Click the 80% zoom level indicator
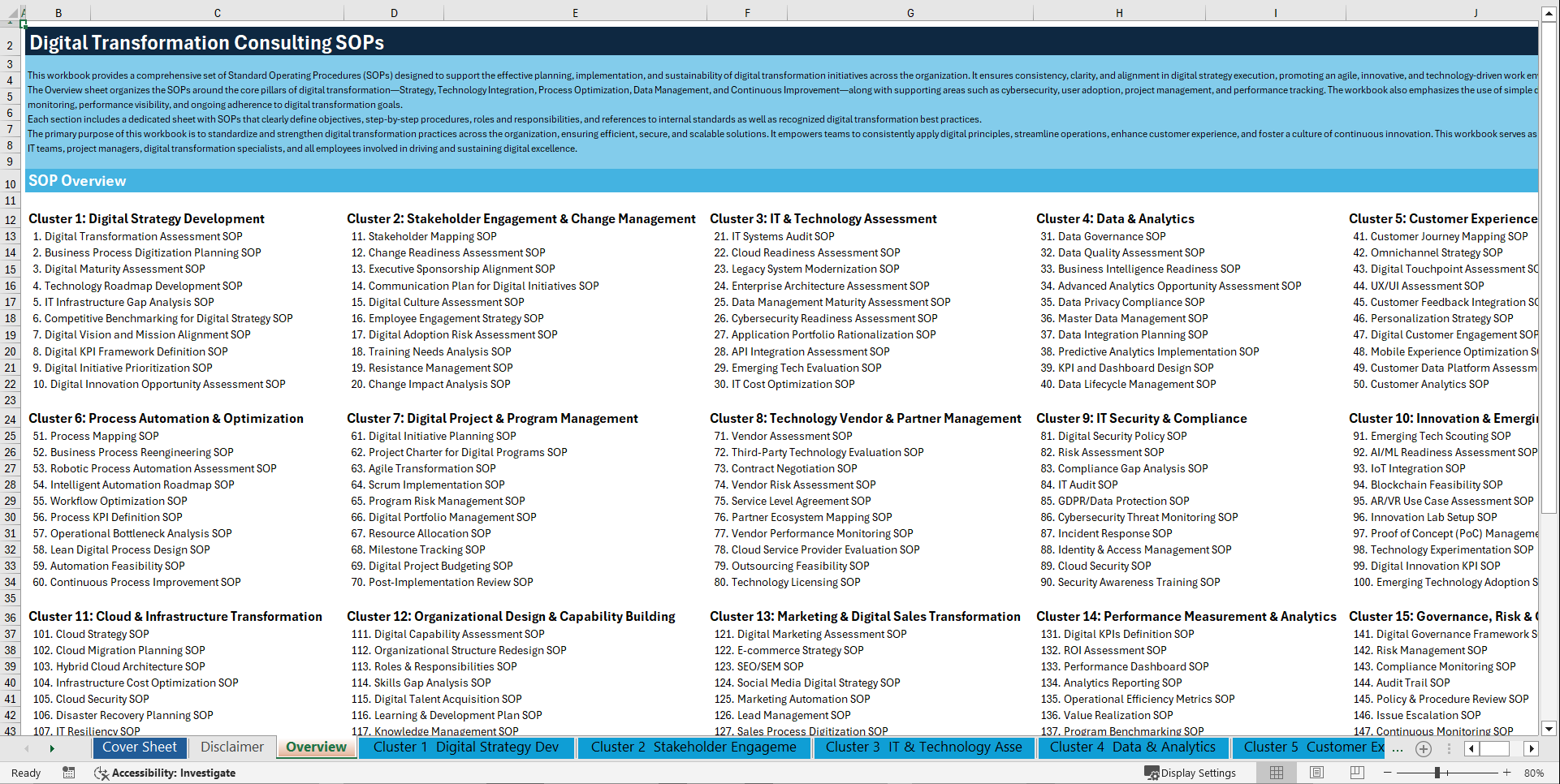 coord(1537,773)
